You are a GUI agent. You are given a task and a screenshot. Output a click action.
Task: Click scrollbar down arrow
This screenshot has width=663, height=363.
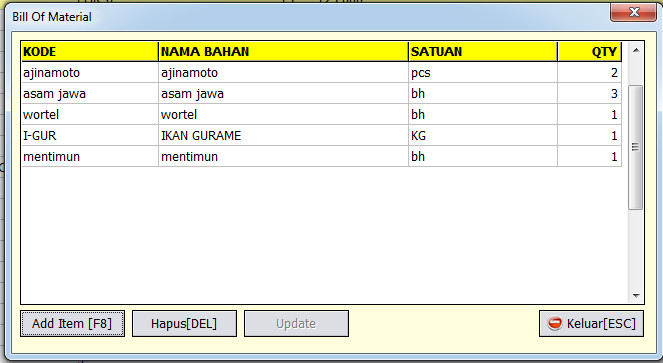636,296
